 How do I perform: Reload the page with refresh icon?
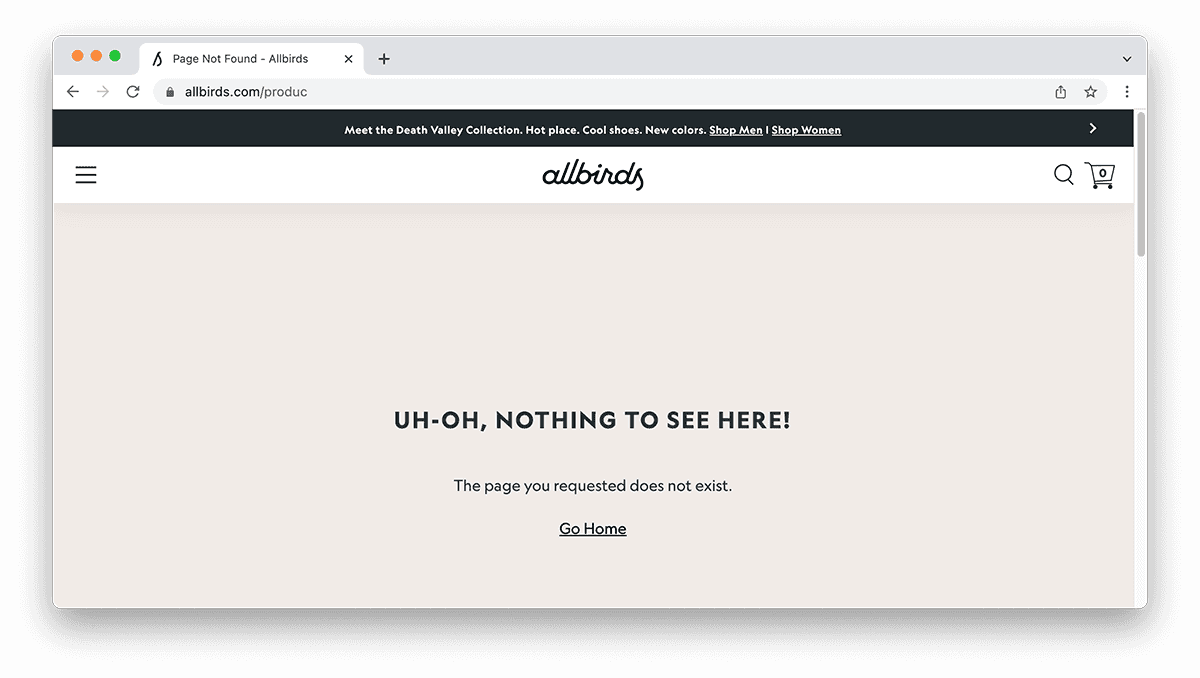(x=132, y=92)
